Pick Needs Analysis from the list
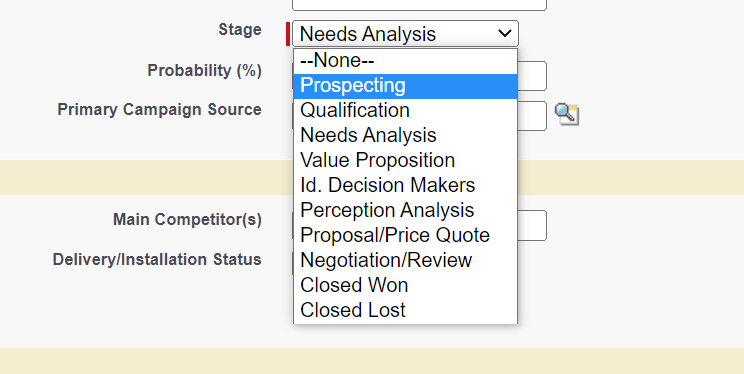The width and height of the screenshot is (744, 374). [405, 135]
